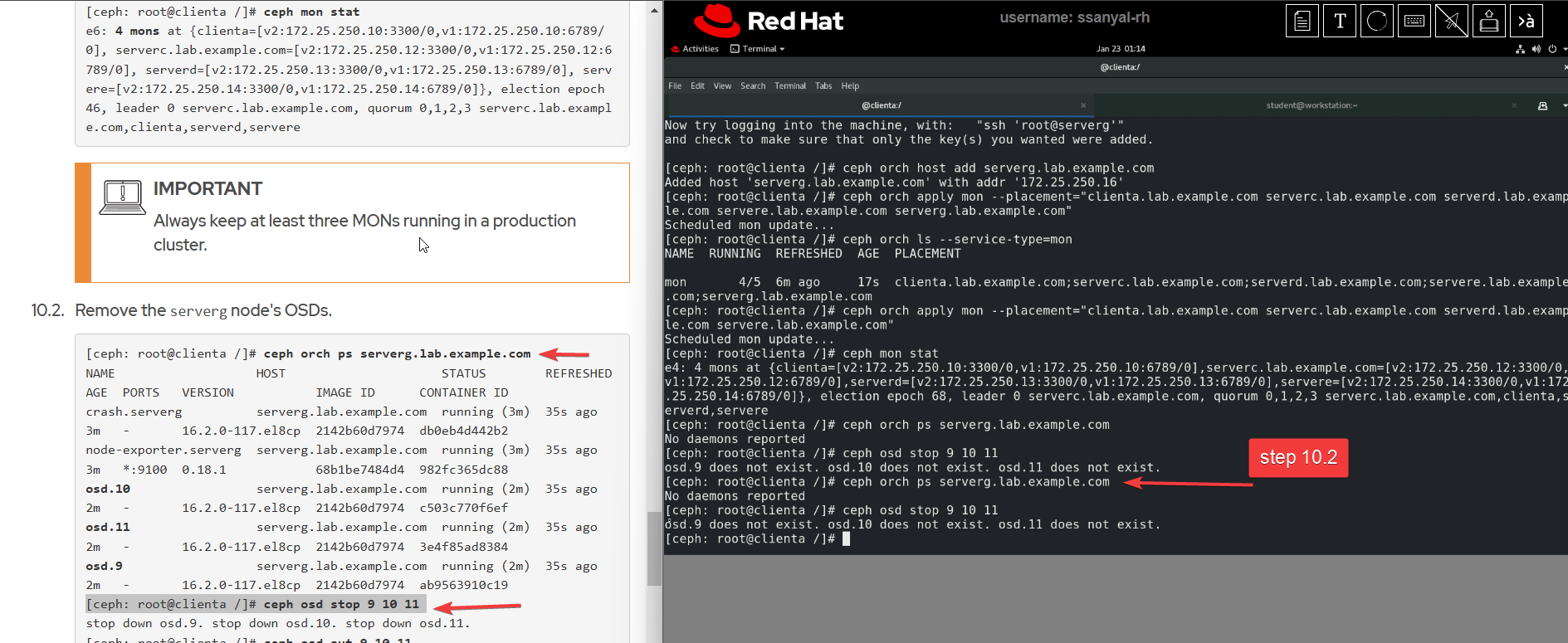Open the Tabs menu in terminal
This screenshot has height=643, width=1568.
point(823,85)
